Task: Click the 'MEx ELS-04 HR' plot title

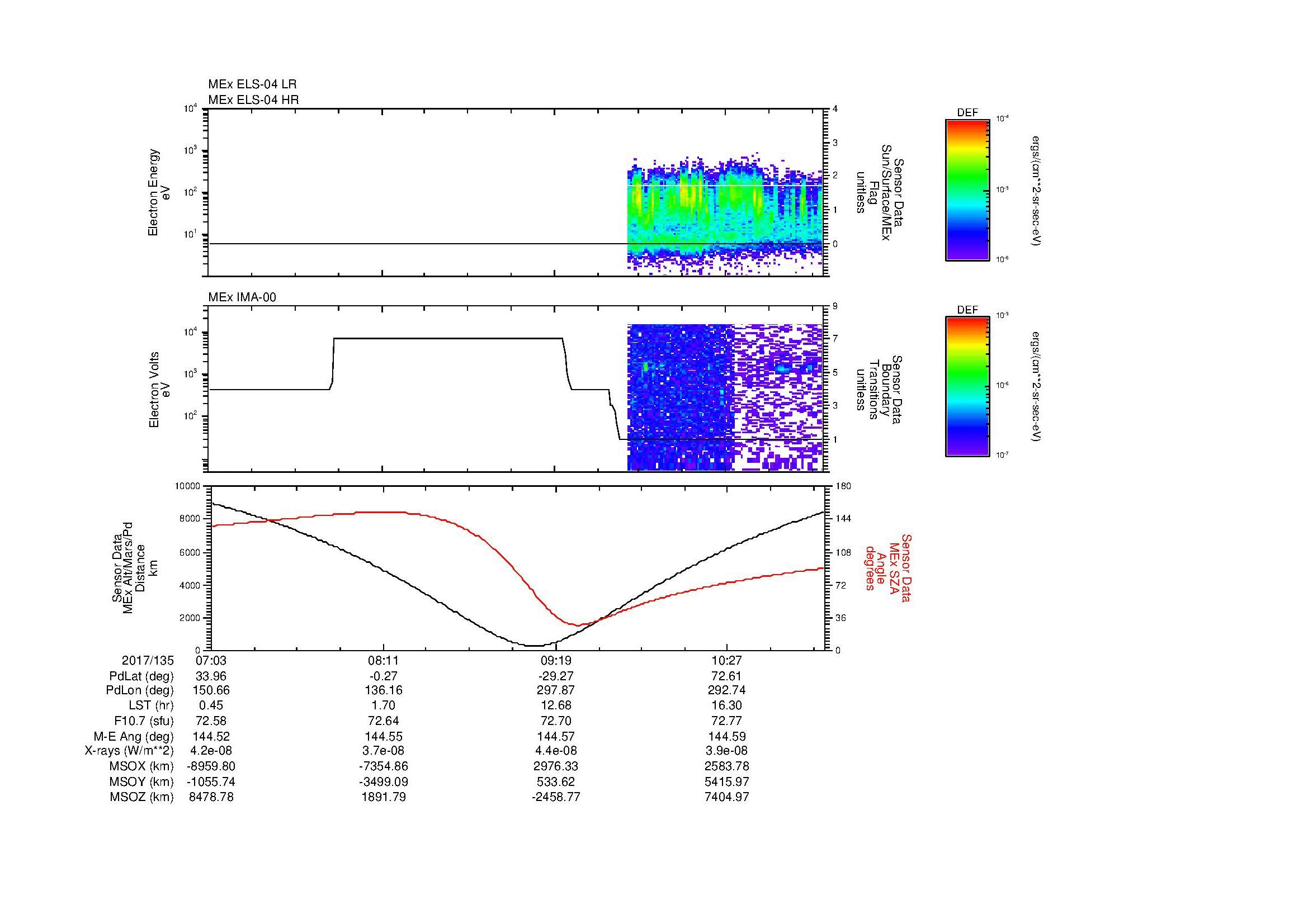Action: (x=253, y=100)
